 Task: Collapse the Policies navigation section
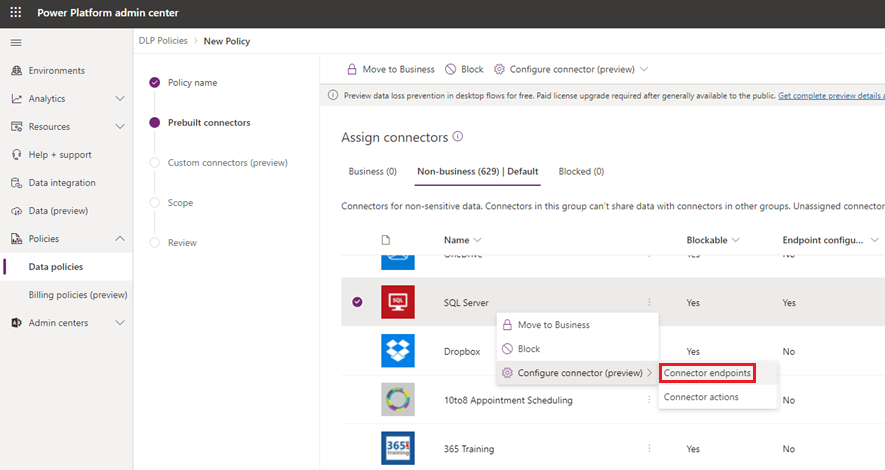[x=120, y=239]
